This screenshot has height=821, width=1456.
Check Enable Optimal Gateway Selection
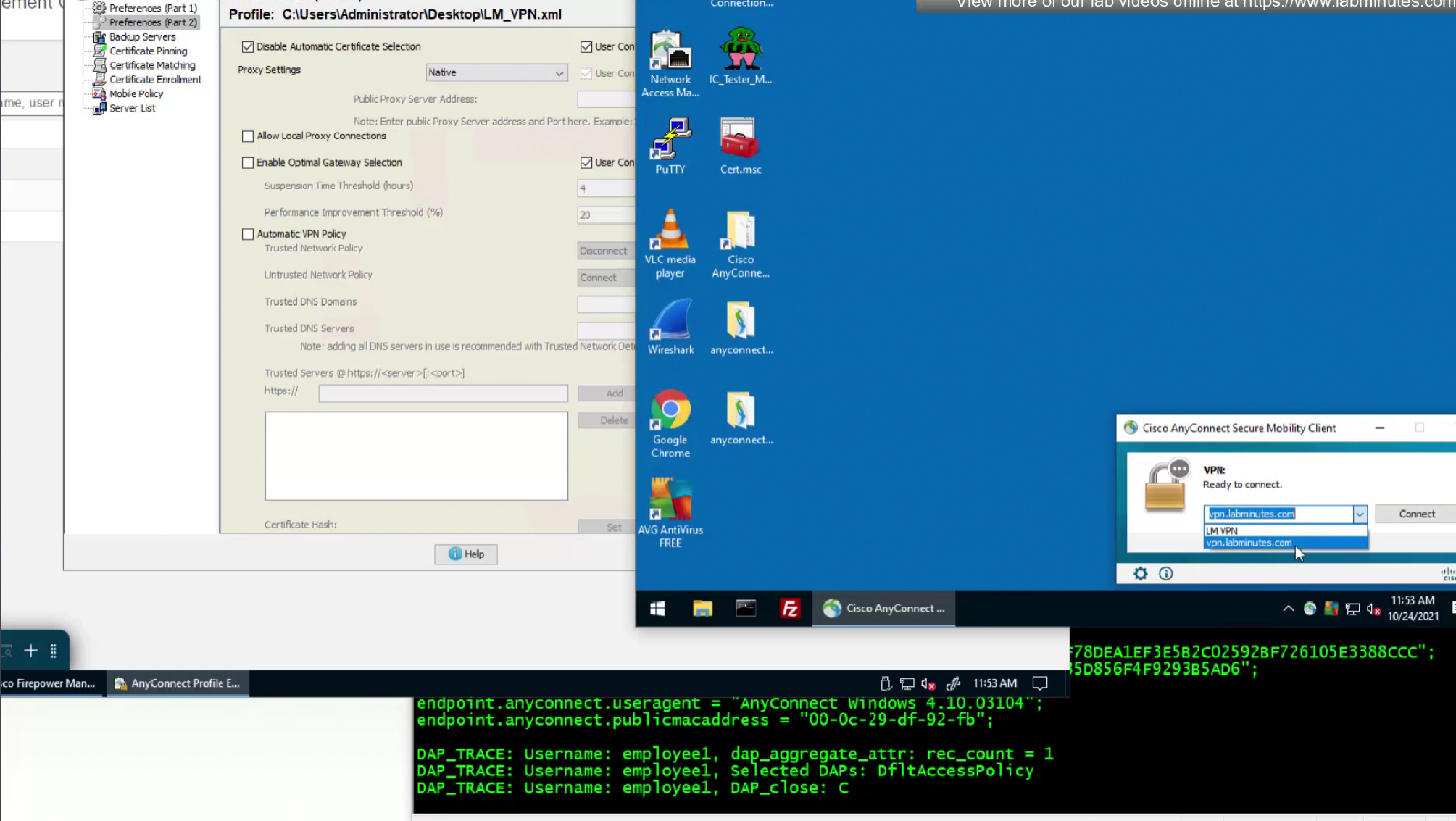248,163
